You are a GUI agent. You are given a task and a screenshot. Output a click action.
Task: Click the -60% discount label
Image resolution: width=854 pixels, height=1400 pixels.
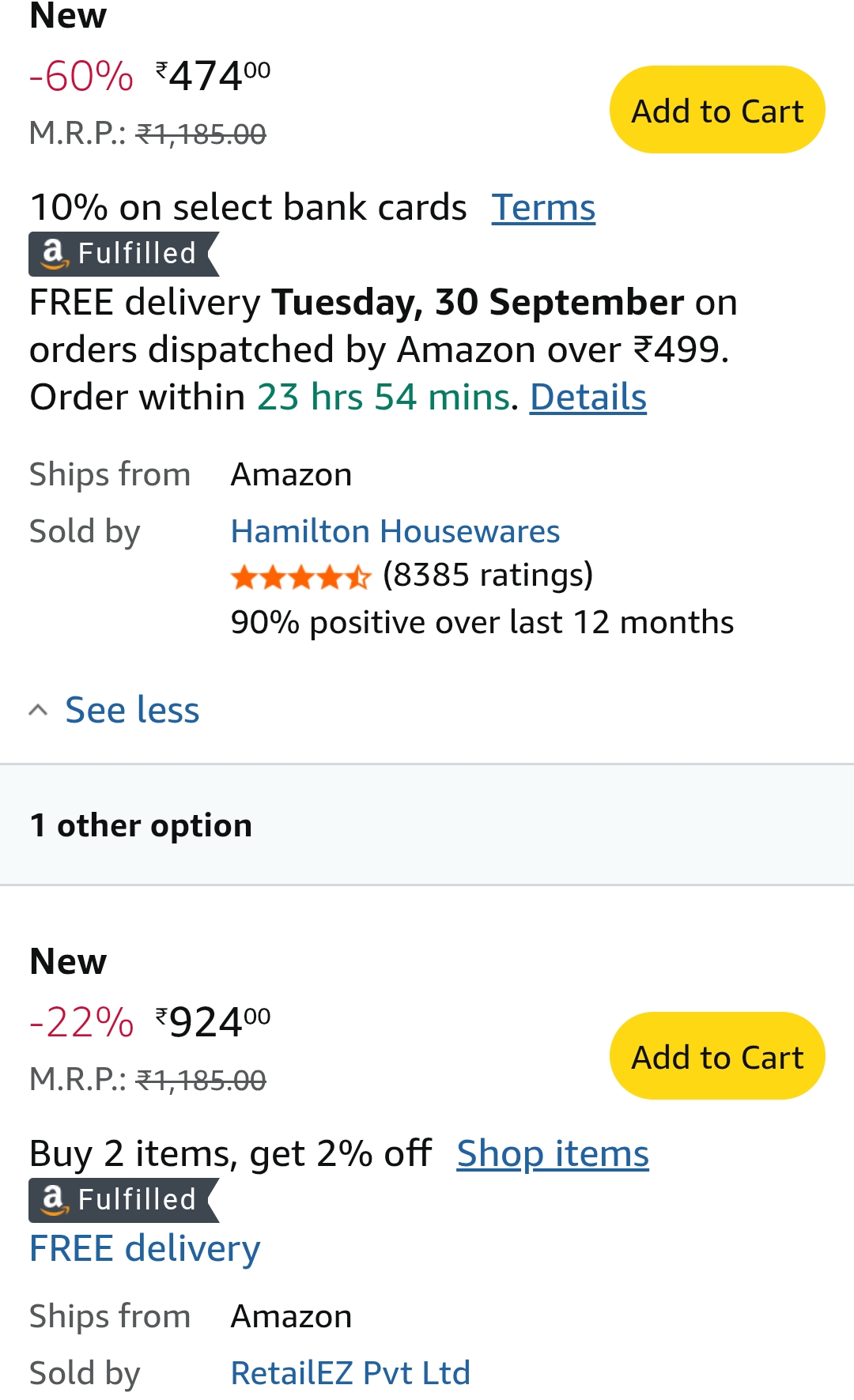pos(81,77)
